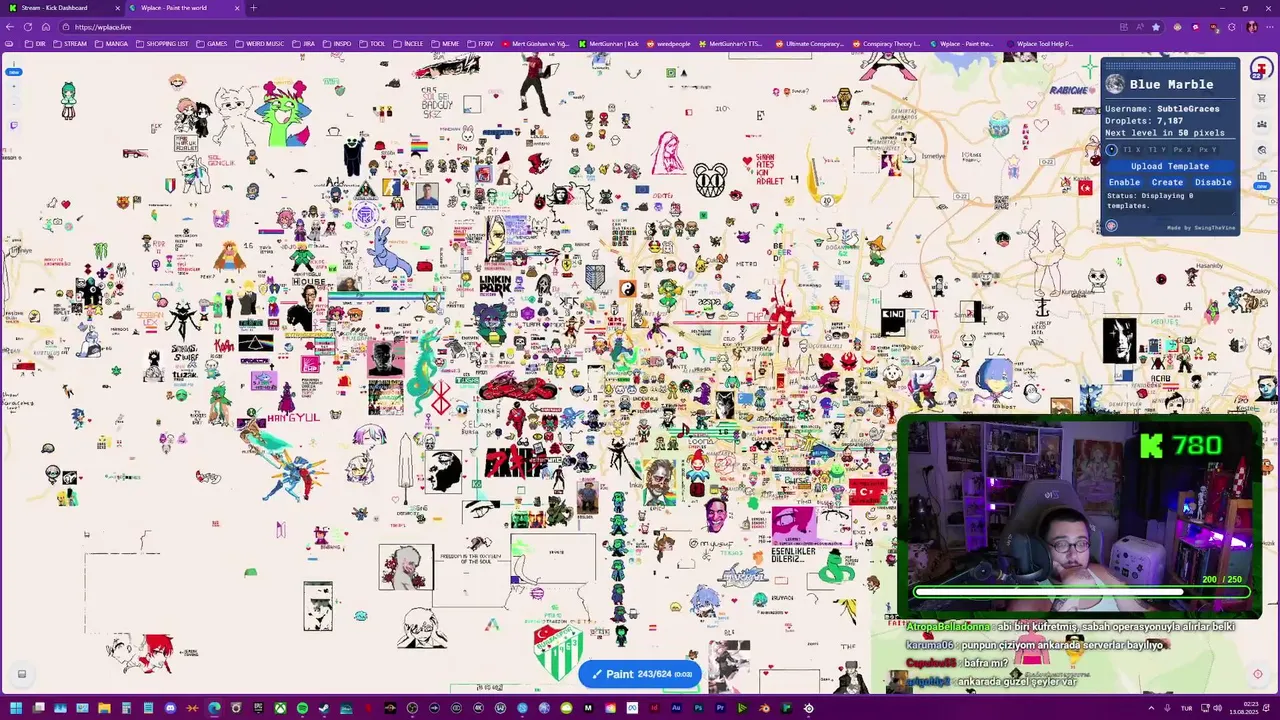Image resolution: width=1280 pixels, height=720 pixels.
Task: Click the TUR language indicator
Action: point(1186,709)
